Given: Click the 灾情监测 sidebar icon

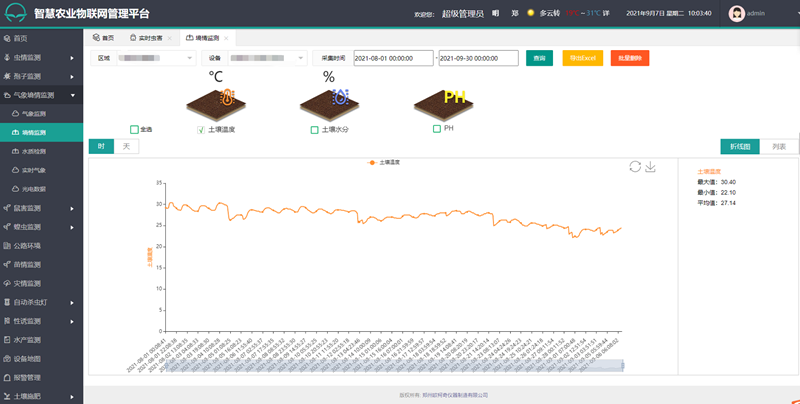Looking at the screenshot, I should coord(7,284).
